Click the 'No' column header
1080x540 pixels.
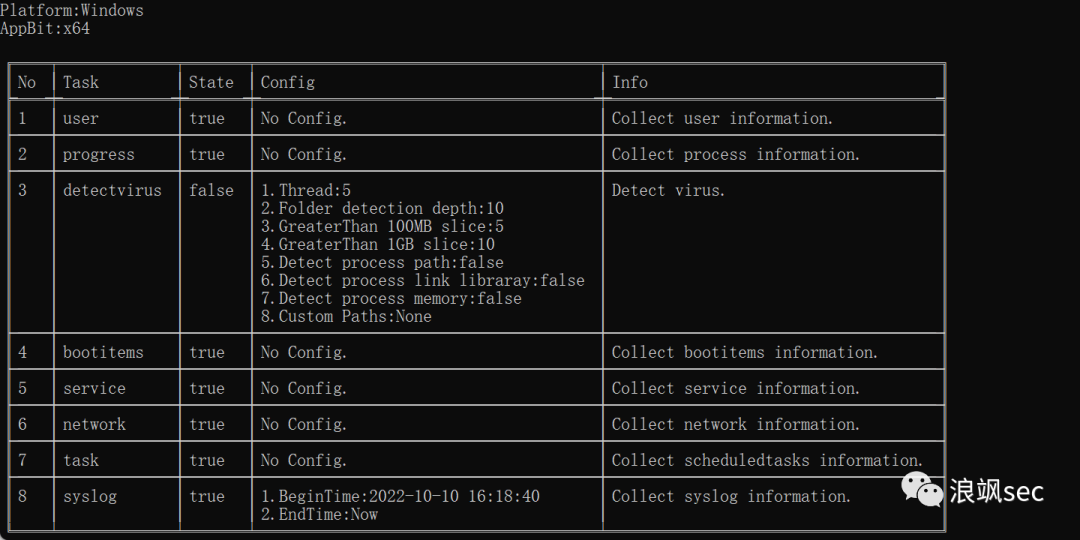(27, 82)
